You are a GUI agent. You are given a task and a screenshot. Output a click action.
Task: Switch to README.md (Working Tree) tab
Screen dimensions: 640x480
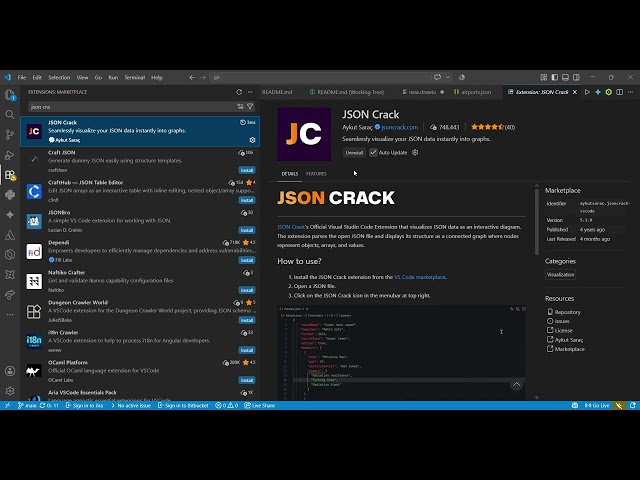[x=347, y=92]
